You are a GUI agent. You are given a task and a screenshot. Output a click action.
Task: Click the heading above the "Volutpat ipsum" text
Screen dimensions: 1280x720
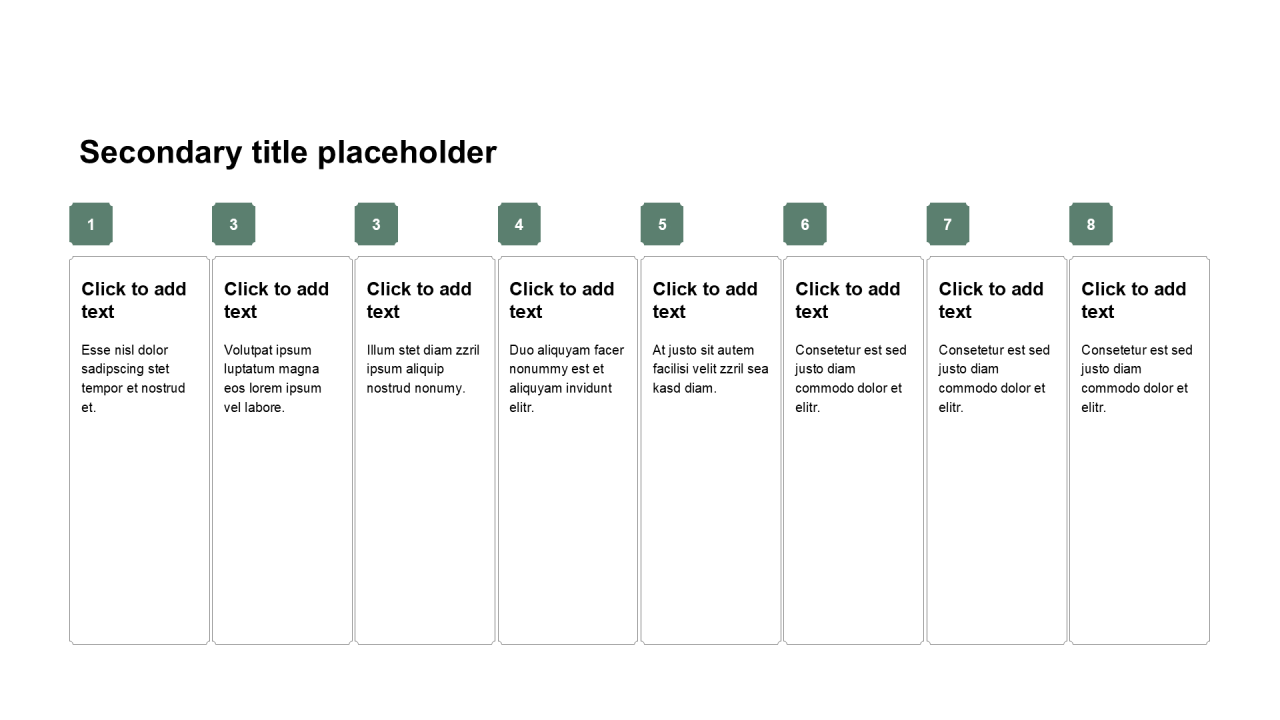[x=276, y=300]
